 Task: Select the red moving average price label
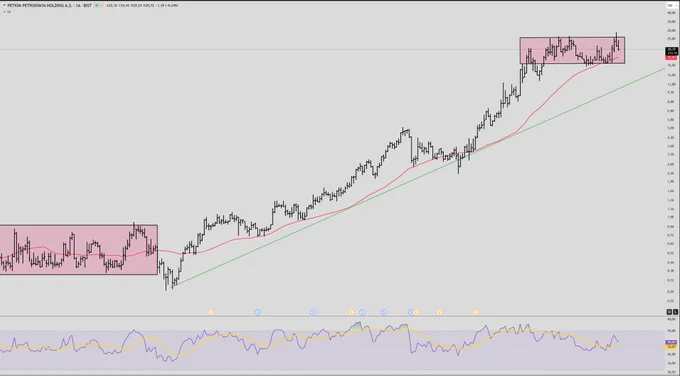671,57
